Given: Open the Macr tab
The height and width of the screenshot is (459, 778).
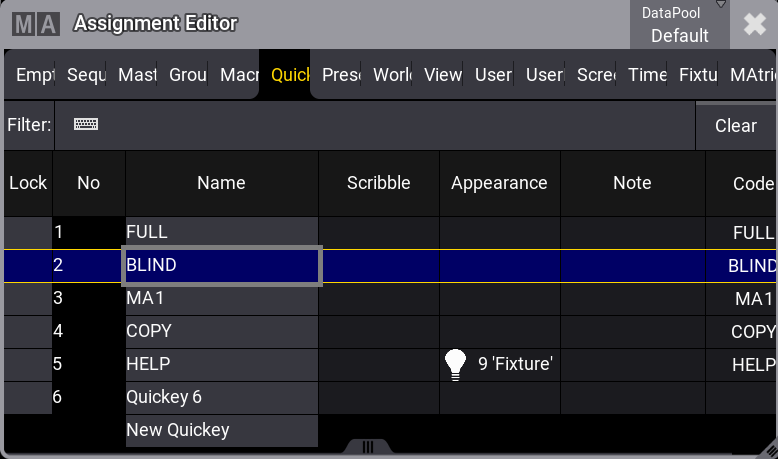Looking at the screenshot, I should pos(239,75).
